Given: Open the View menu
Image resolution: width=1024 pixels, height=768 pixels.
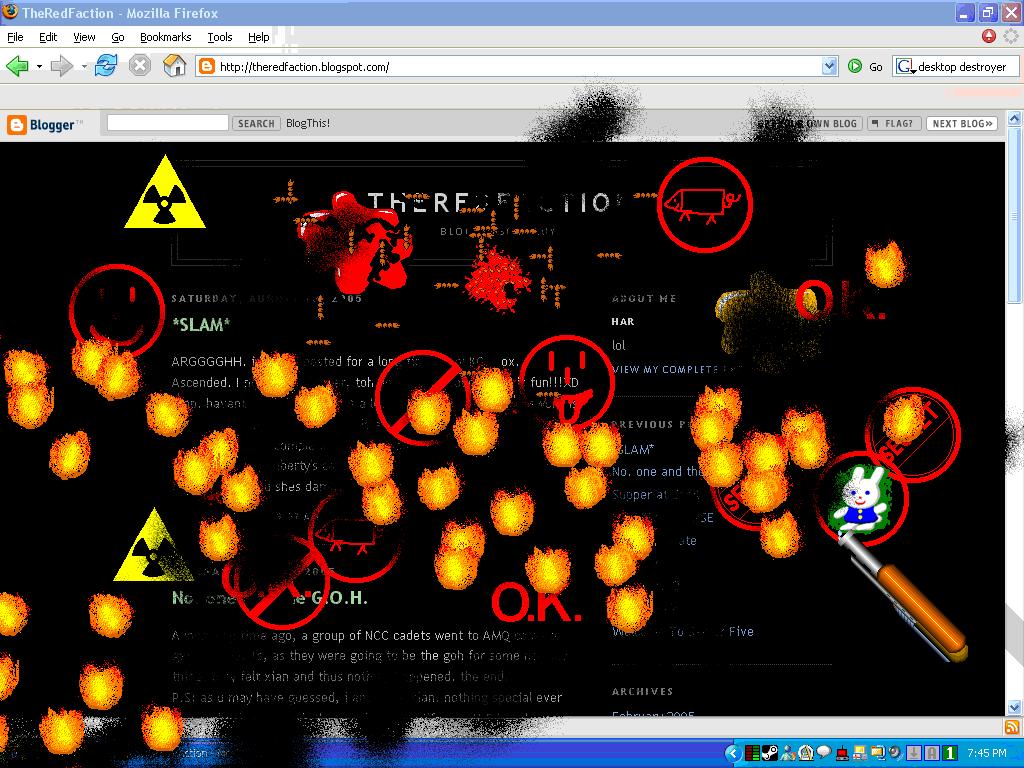Looking at the screenshot, I should 84,37.
